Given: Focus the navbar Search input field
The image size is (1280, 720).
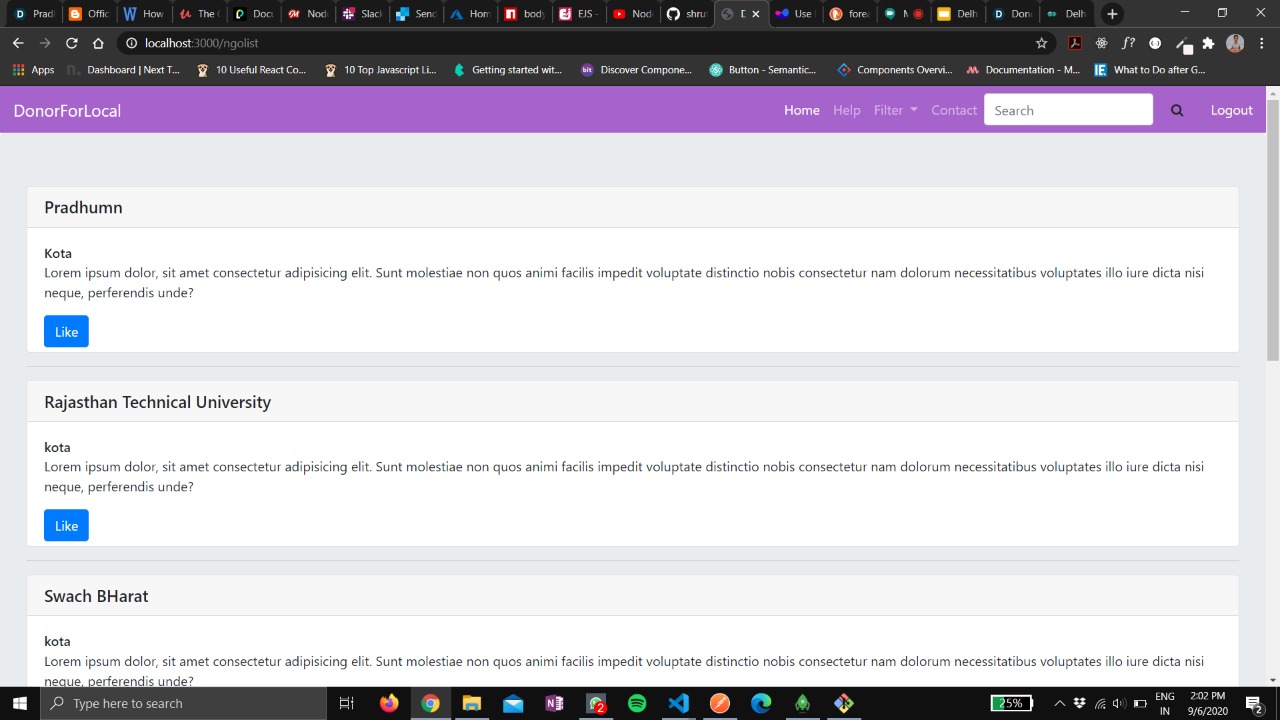Looking at the screenshot, I should tap(1068, 110).
